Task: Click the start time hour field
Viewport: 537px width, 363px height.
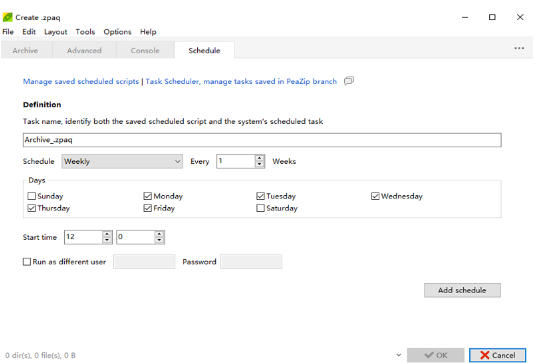Action: pos(84,237)
